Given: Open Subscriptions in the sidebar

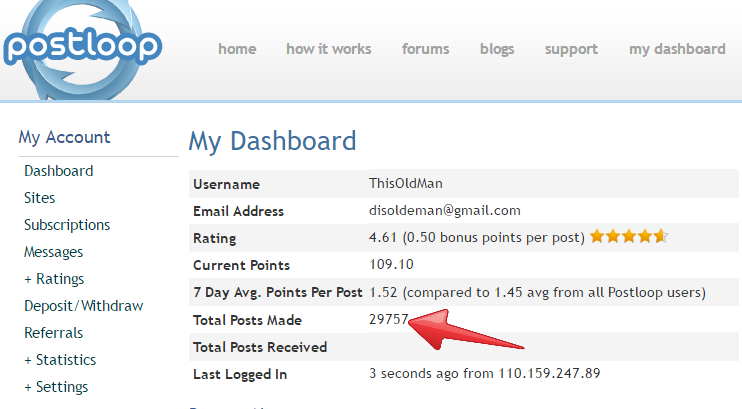Looking at the screenshot, I should point(67,225).
